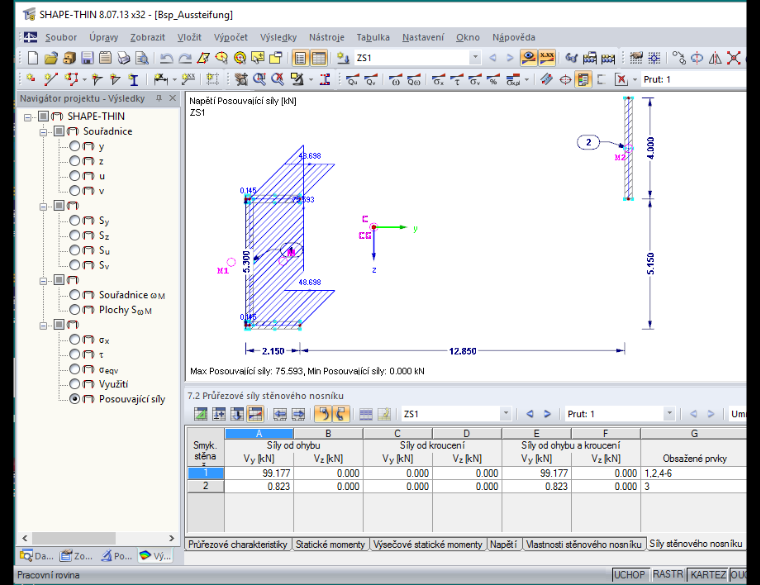Open Print Preview from the toolbar
Image resolution: width=760 pixels, height=585 pixels.
142,58
